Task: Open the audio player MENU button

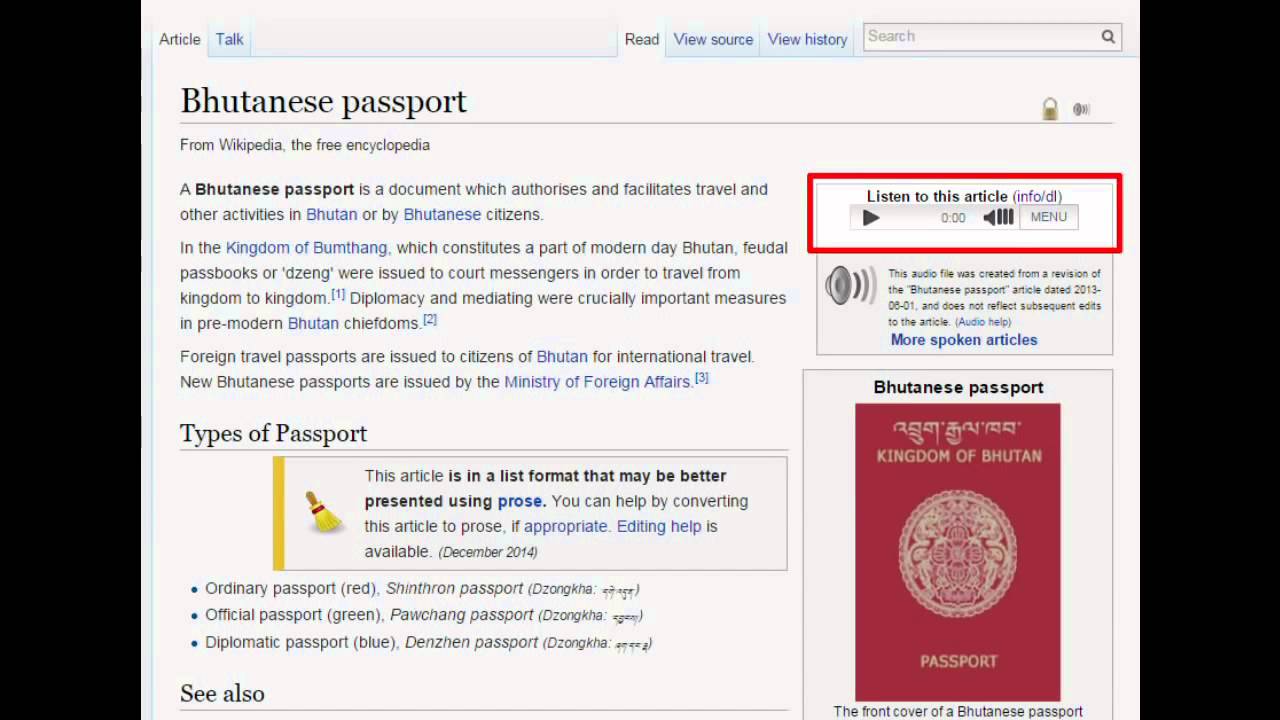Action: pyautogui.click(x=1048, y=217)
